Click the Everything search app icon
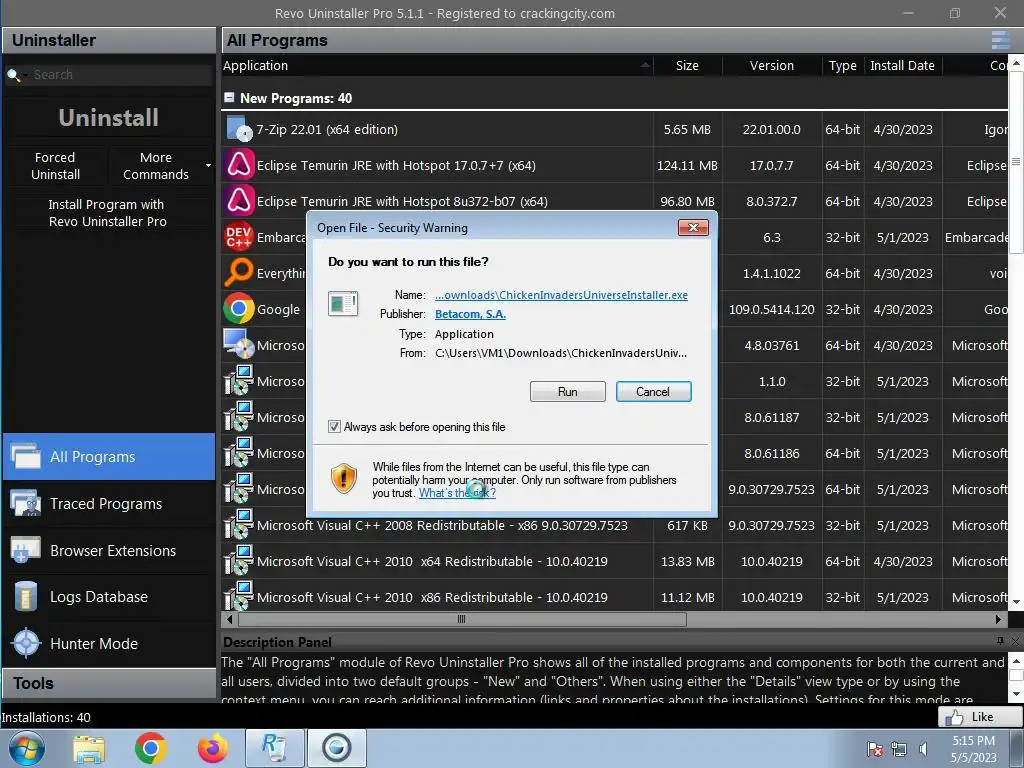The image size is (1024, 768). point(239,273)
